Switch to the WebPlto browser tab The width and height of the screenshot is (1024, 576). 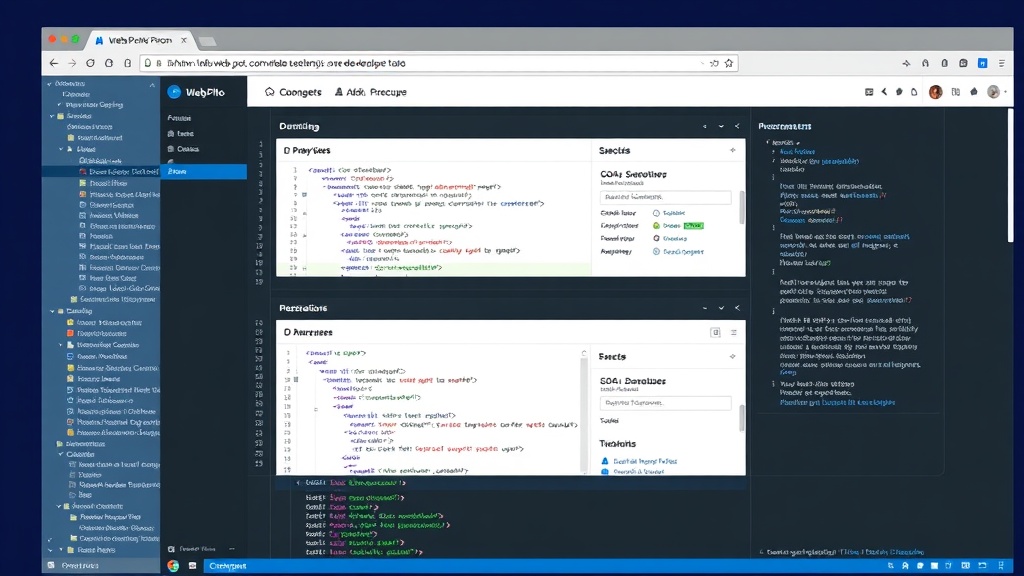click(140, 40)
